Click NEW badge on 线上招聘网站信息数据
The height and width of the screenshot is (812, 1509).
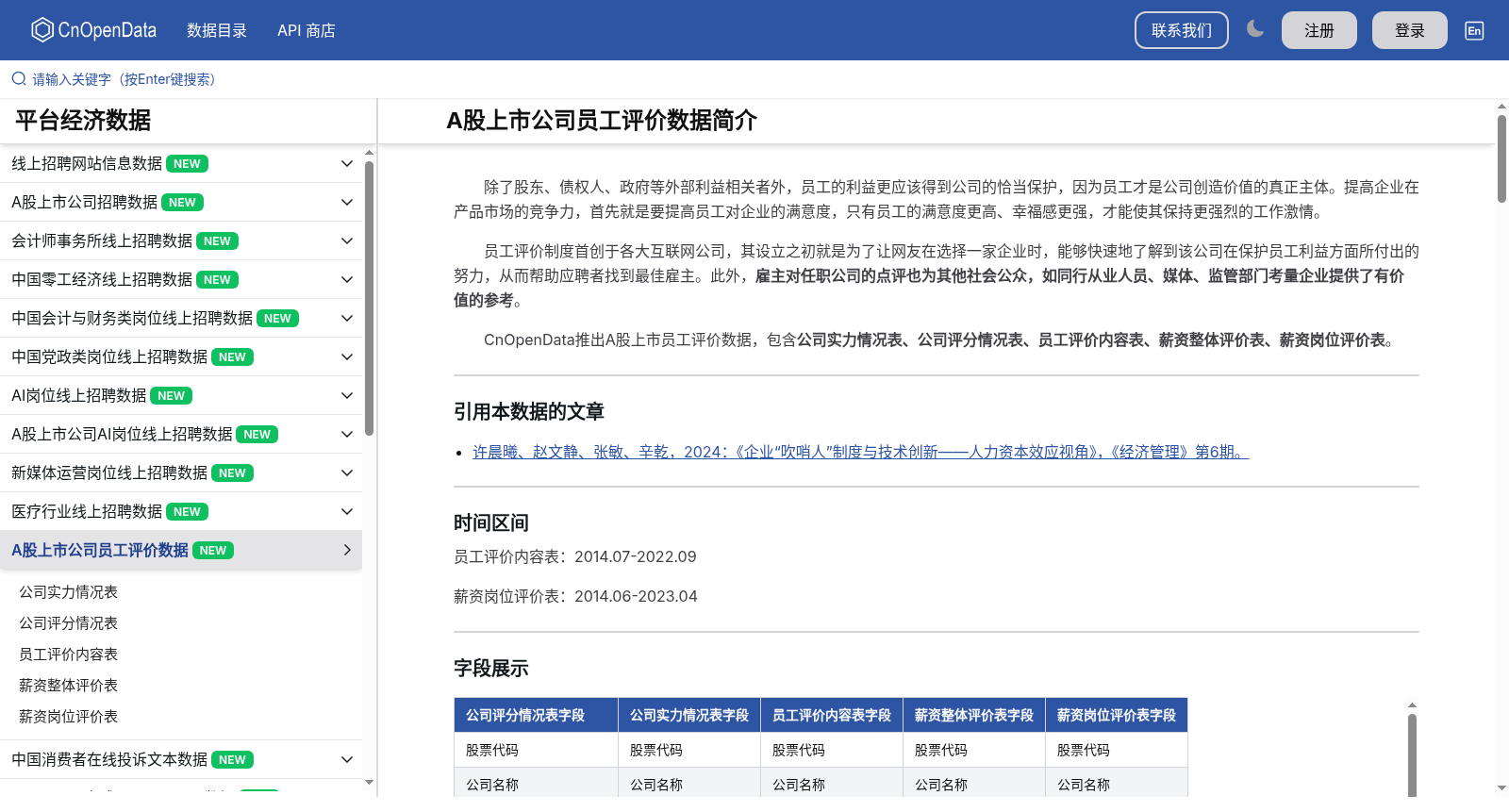(x=187, y=164)
